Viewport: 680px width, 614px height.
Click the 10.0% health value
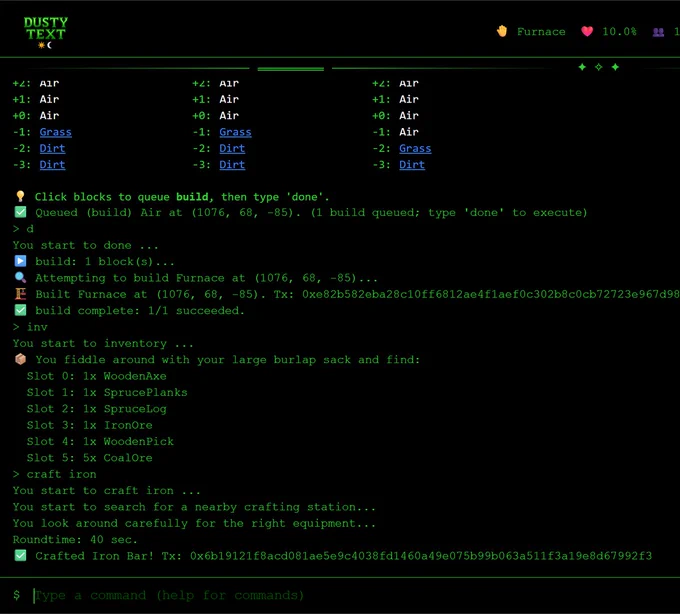click(x=619, y=32)
